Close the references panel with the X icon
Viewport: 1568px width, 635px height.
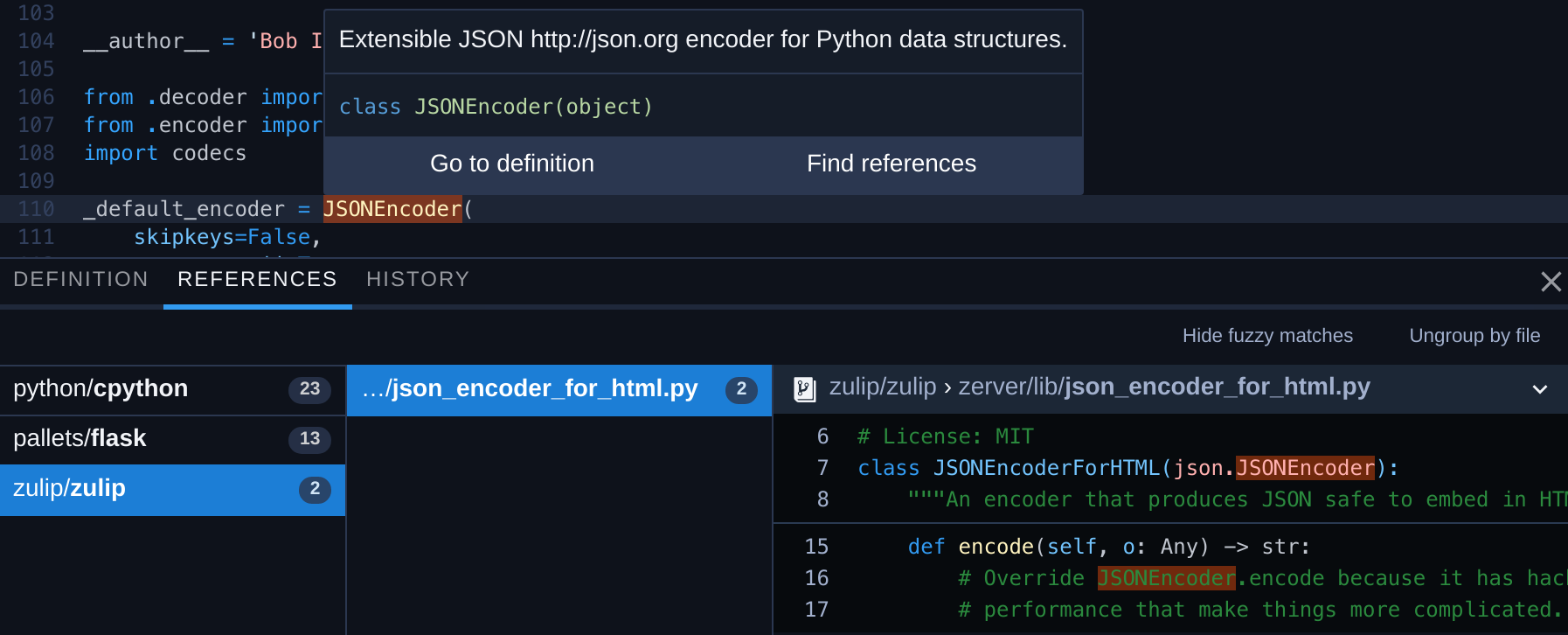tap(1551, 282)
